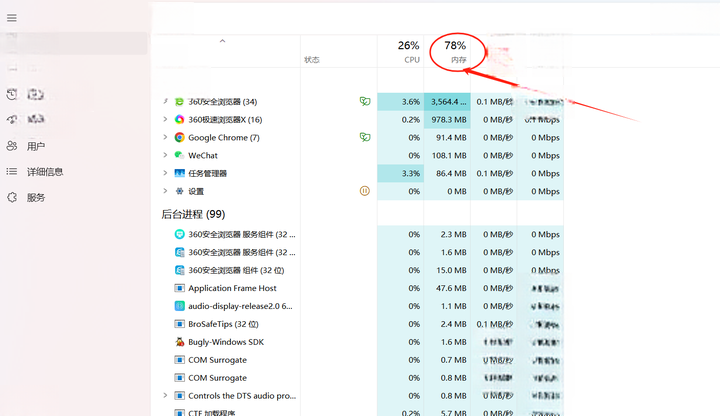Select the Application Frame Host name
Screen dimensions: 720x416
(232, 288)
